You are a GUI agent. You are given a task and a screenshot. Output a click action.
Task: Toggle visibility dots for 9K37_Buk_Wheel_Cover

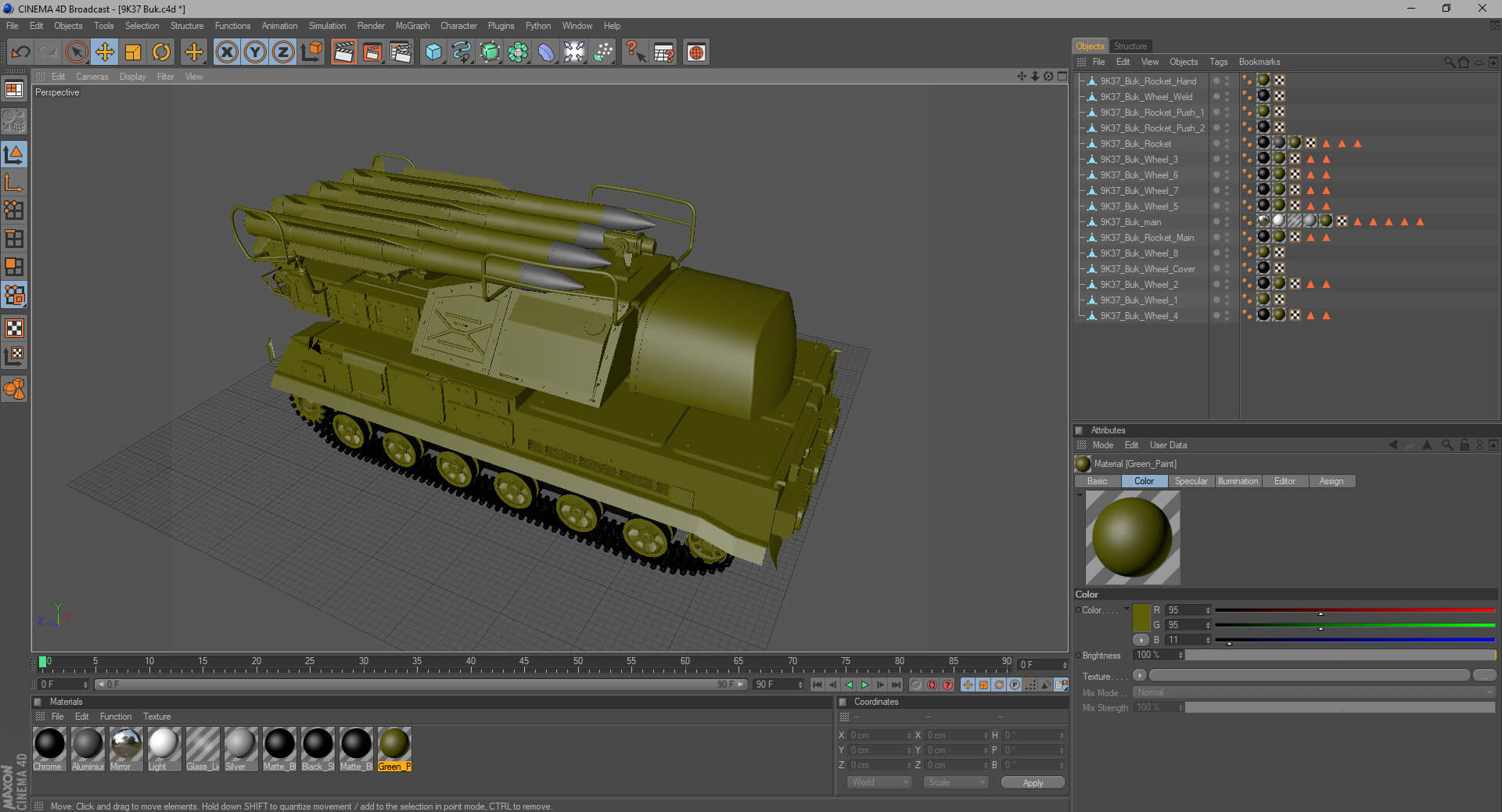(x=1227, y=269)
